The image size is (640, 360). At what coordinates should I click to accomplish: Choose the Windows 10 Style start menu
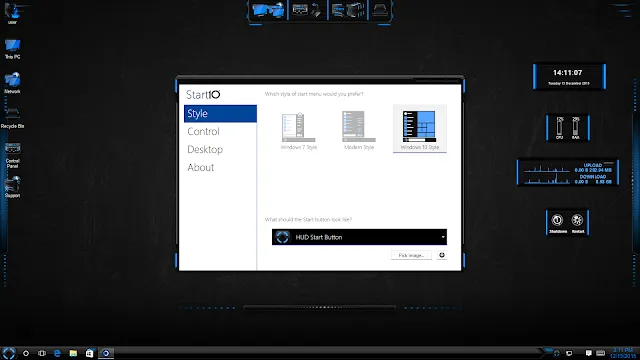click(420, 129)
